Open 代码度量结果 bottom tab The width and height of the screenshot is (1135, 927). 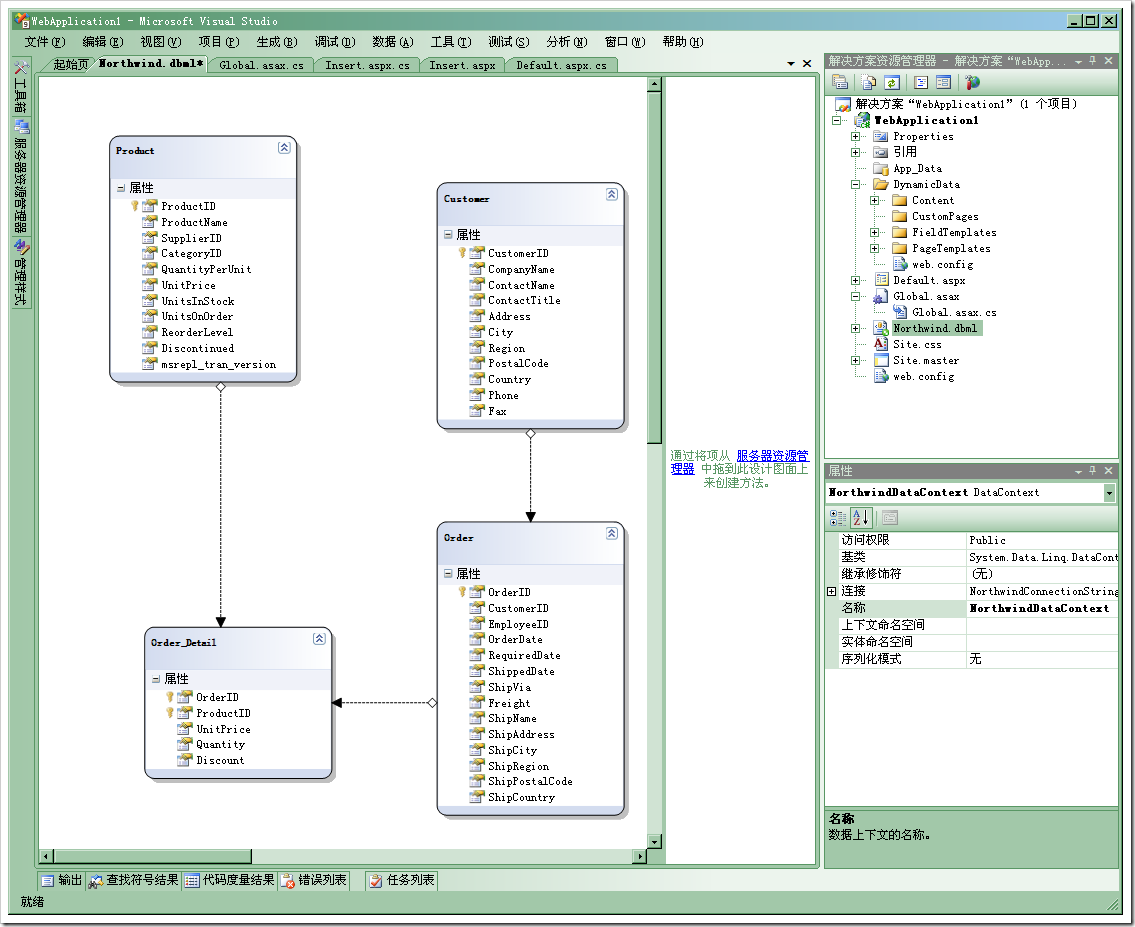230,880
